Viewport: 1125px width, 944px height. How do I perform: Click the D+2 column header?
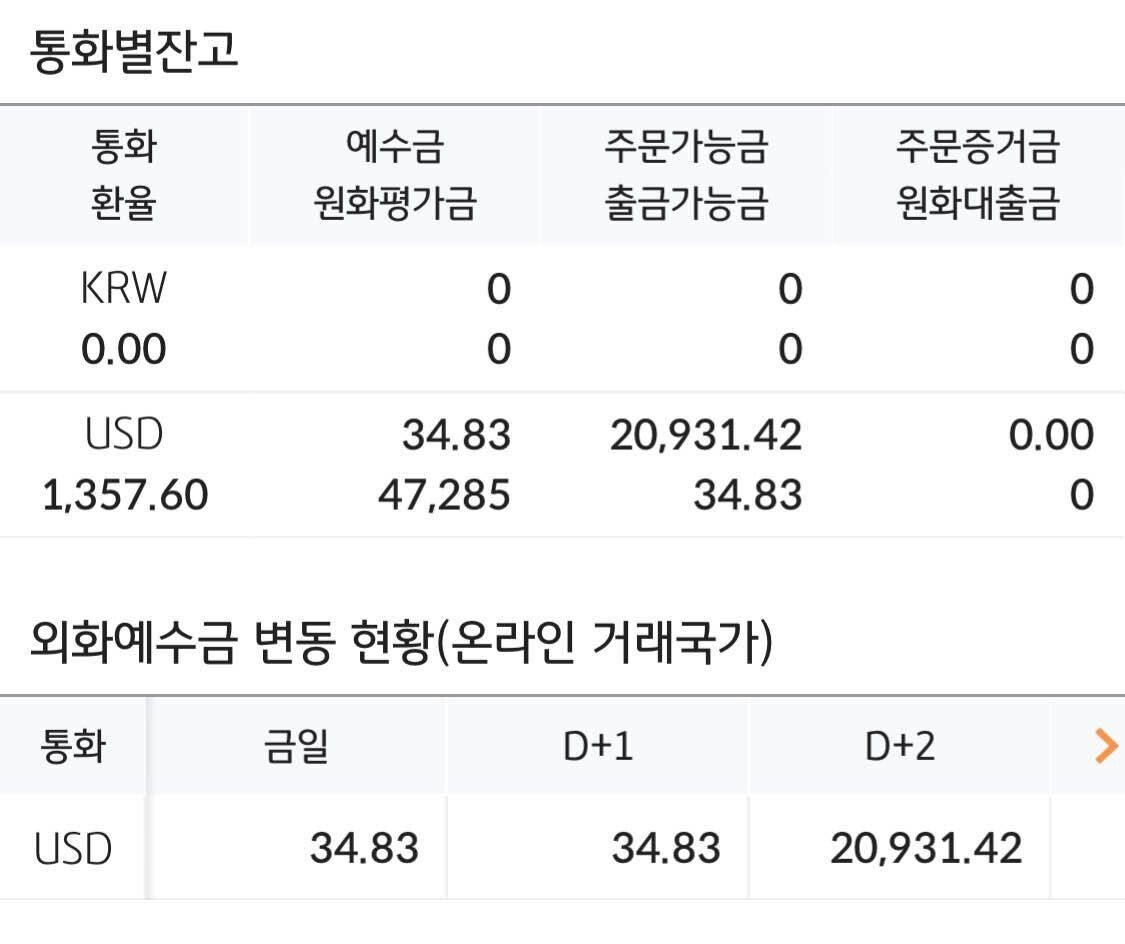point(899,744)
